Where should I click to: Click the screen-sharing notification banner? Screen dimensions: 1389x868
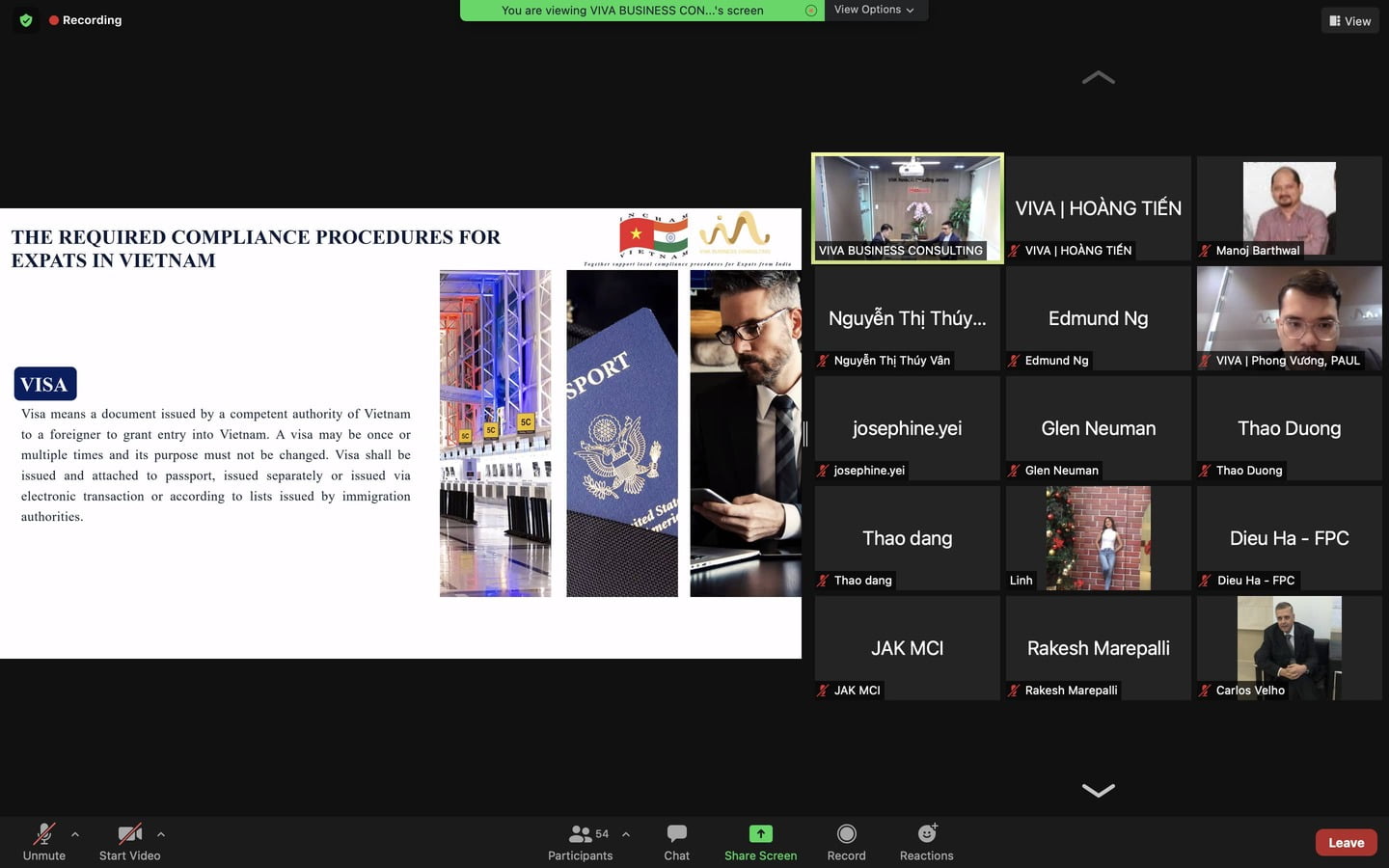[x=641, y=11]
